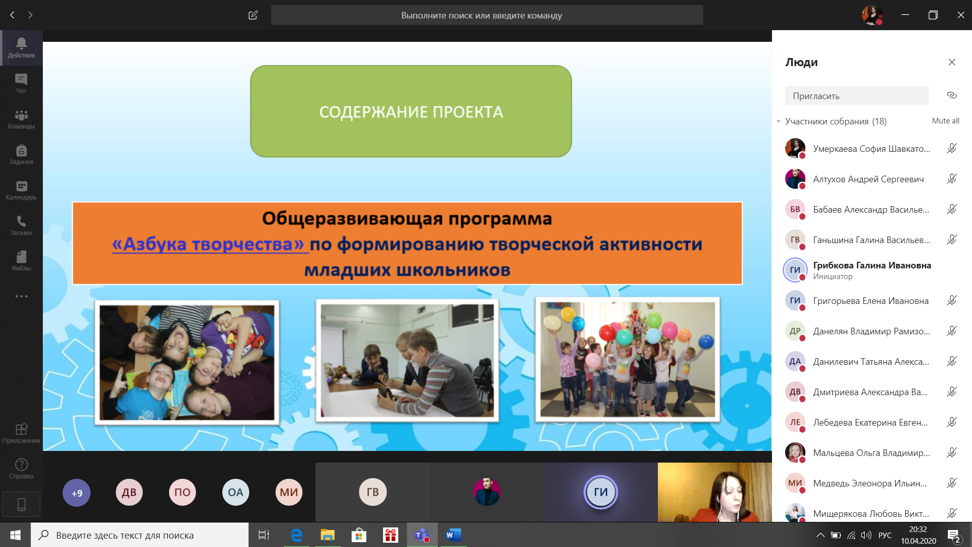This screenshot has height=547, width=972.
Task: Select the МИ participant tile
Action: pyautogui.click(x=289, y=492)
